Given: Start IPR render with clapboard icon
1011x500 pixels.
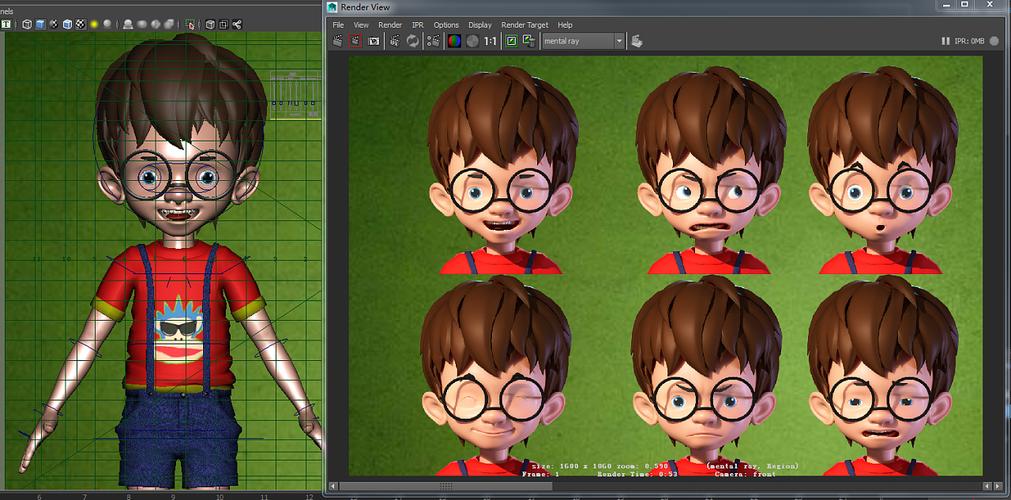Looking at the screenshot, I should (395, 41).
